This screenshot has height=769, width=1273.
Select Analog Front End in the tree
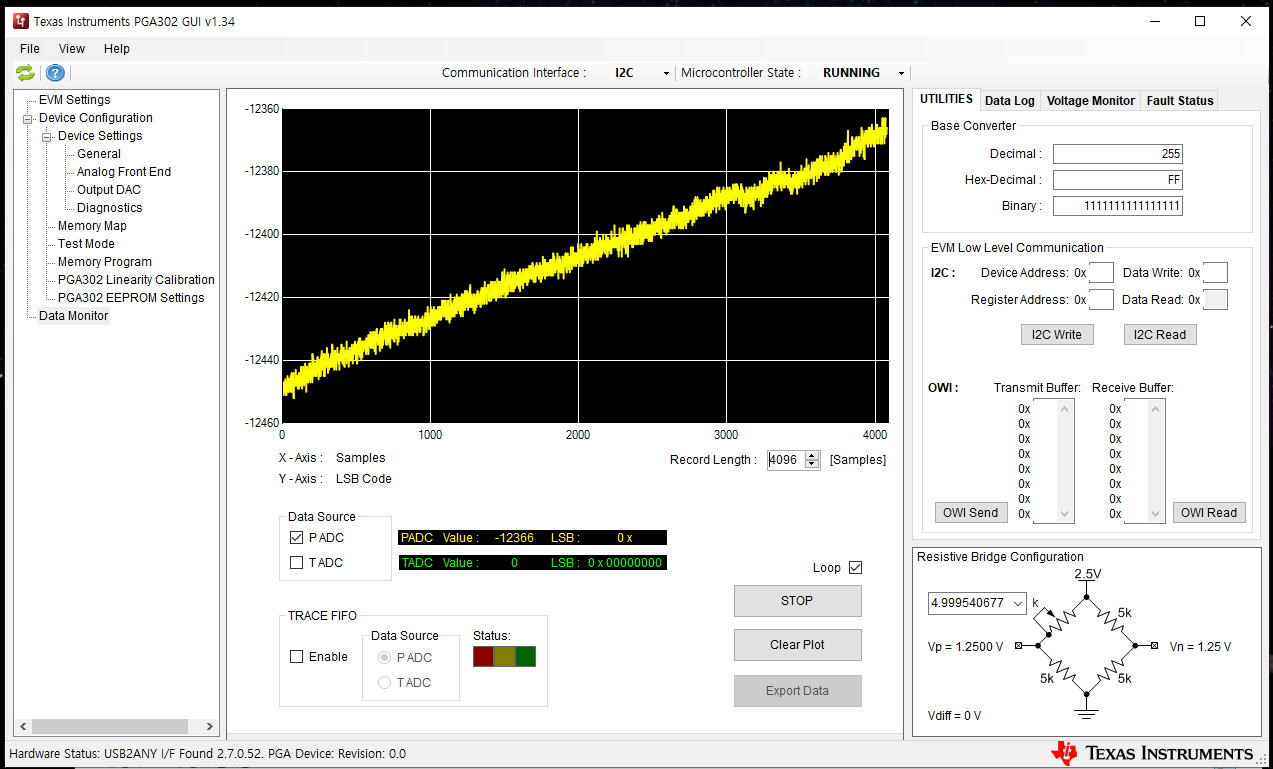[124, 172]
